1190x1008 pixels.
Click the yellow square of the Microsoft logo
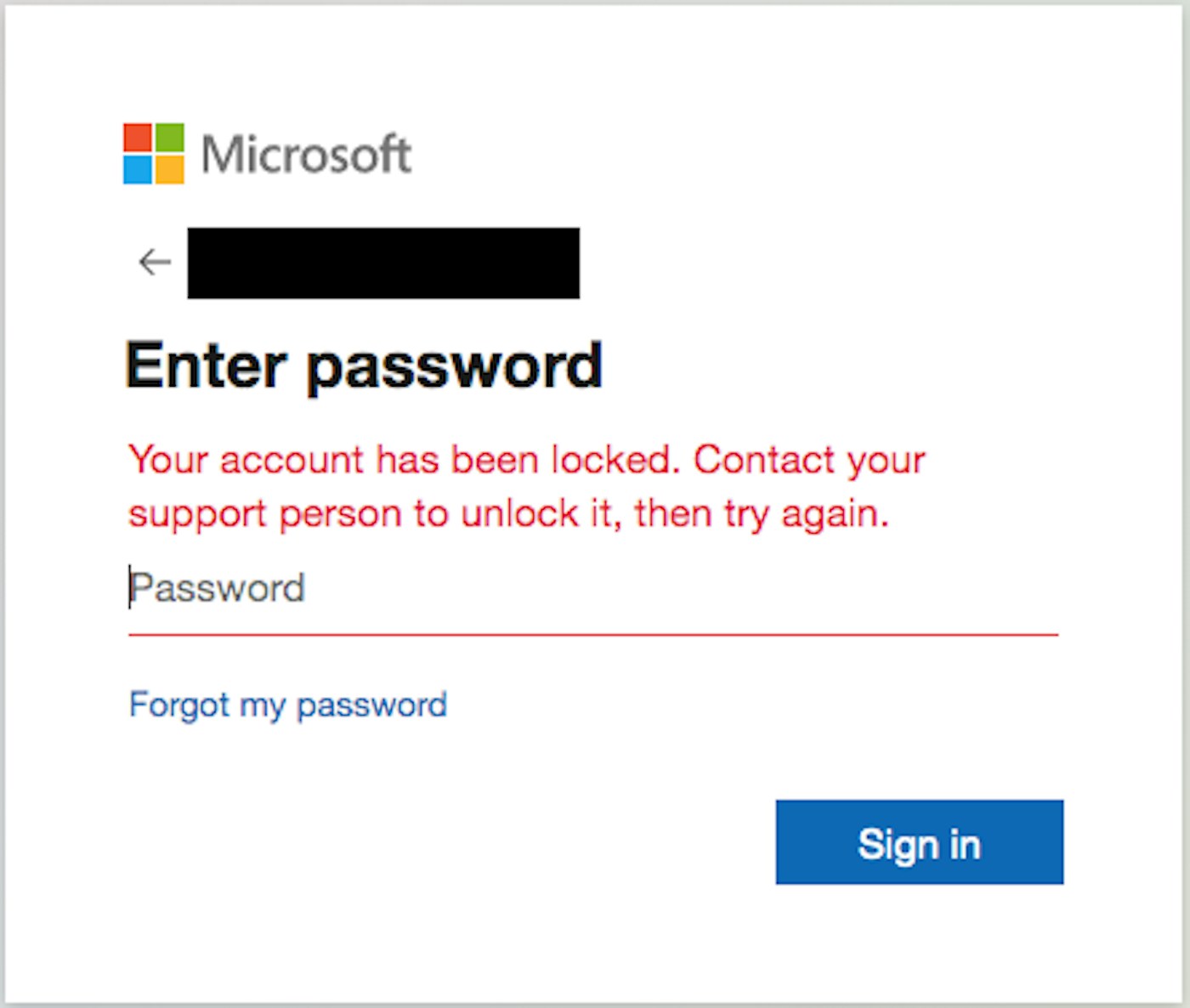(169, 169)
